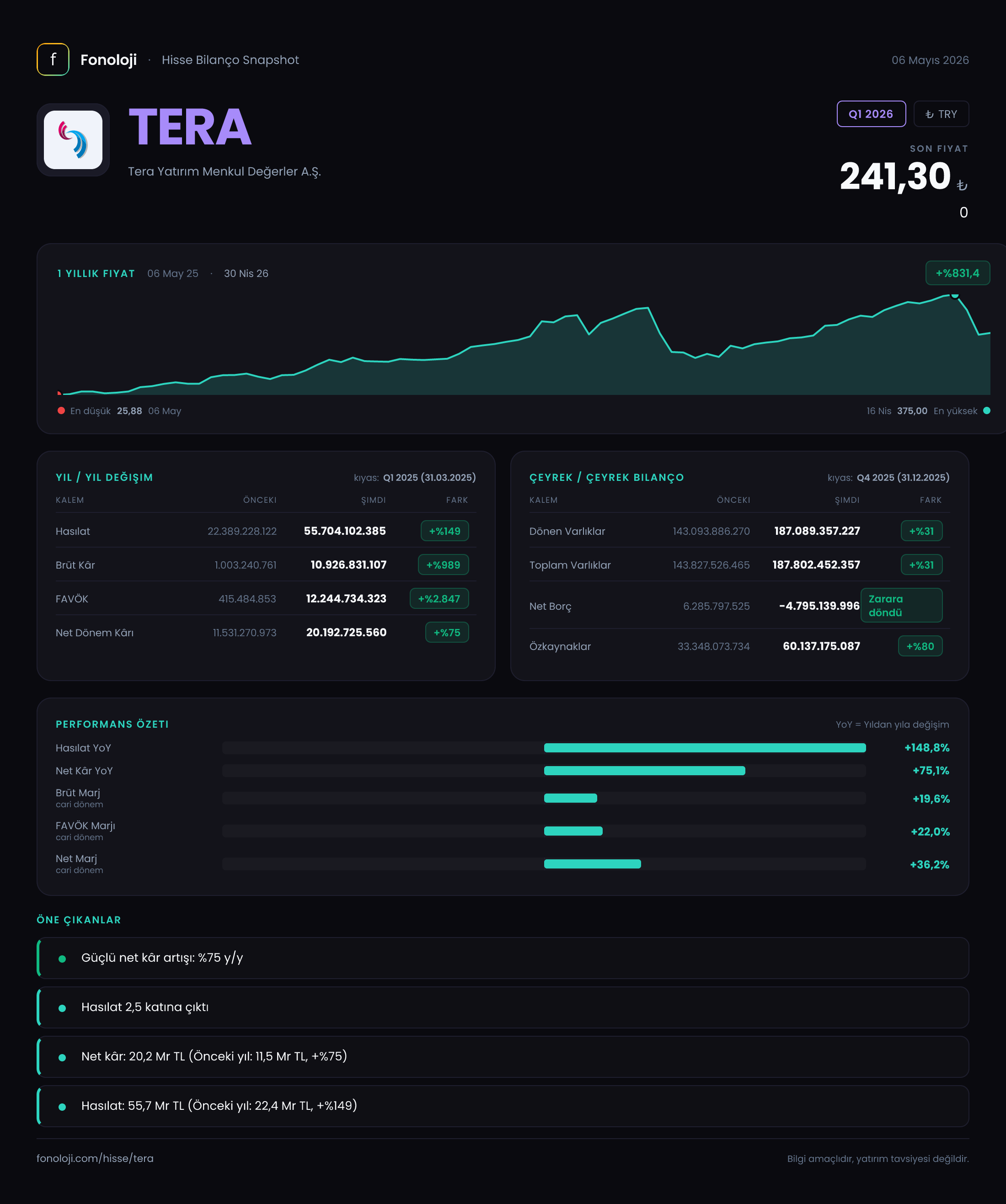Click highlight 'Güçlü net kâr artışı: %75 y/y'
1006x1204 pixels.
tap(503, 958)
